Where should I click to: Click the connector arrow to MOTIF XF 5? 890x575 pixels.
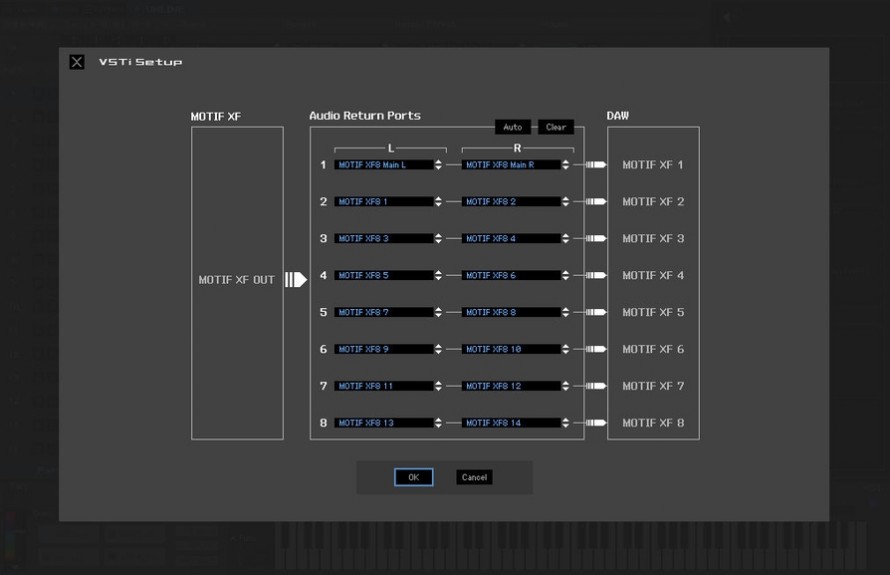coord(596,312)
